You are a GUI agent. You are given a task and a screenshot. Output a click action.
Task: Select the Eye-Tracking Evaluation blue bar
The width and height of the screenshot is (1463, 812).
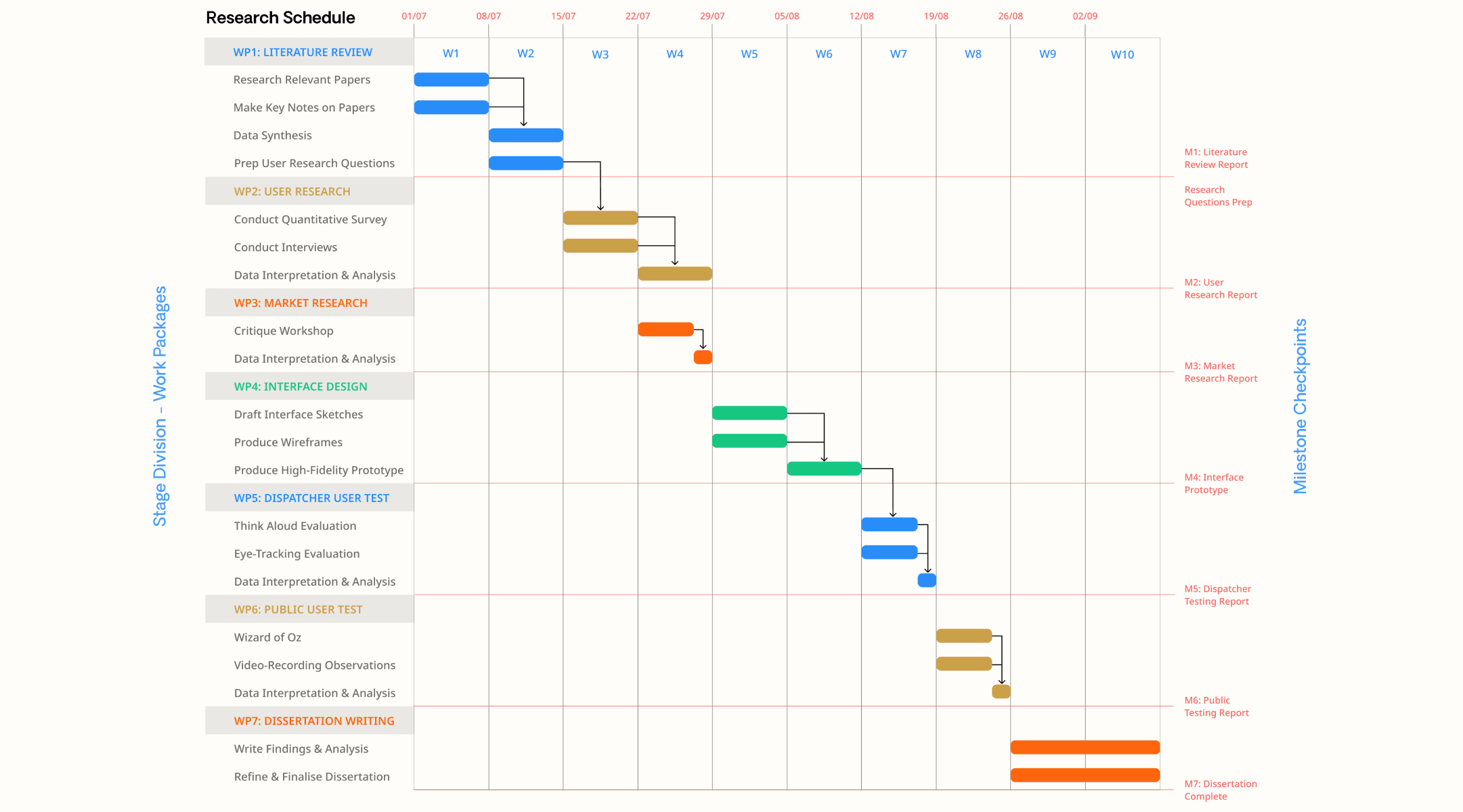coord(890,552)
